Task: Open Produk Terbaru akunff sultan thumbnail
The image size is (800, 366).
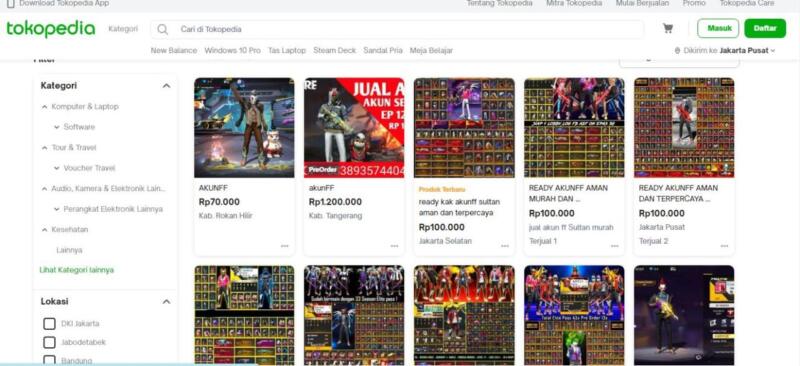Action: tap(464, 128)
